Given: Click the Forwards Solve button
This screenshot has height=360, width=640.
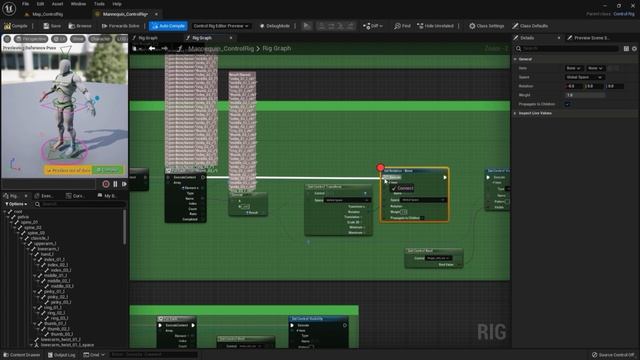Looking at the screenshot, I should (x=120, y=26).
